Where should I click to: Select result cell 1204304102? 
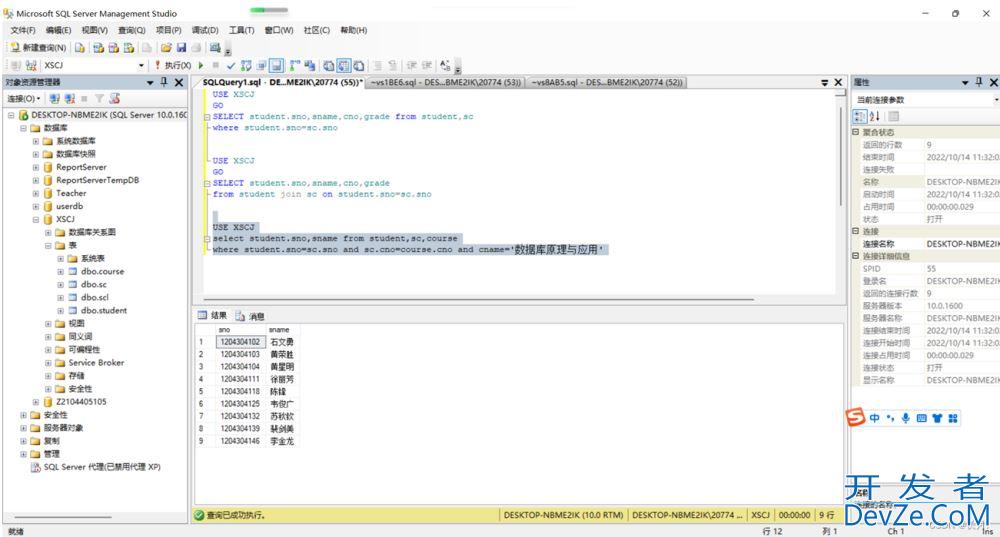[240, 342]
